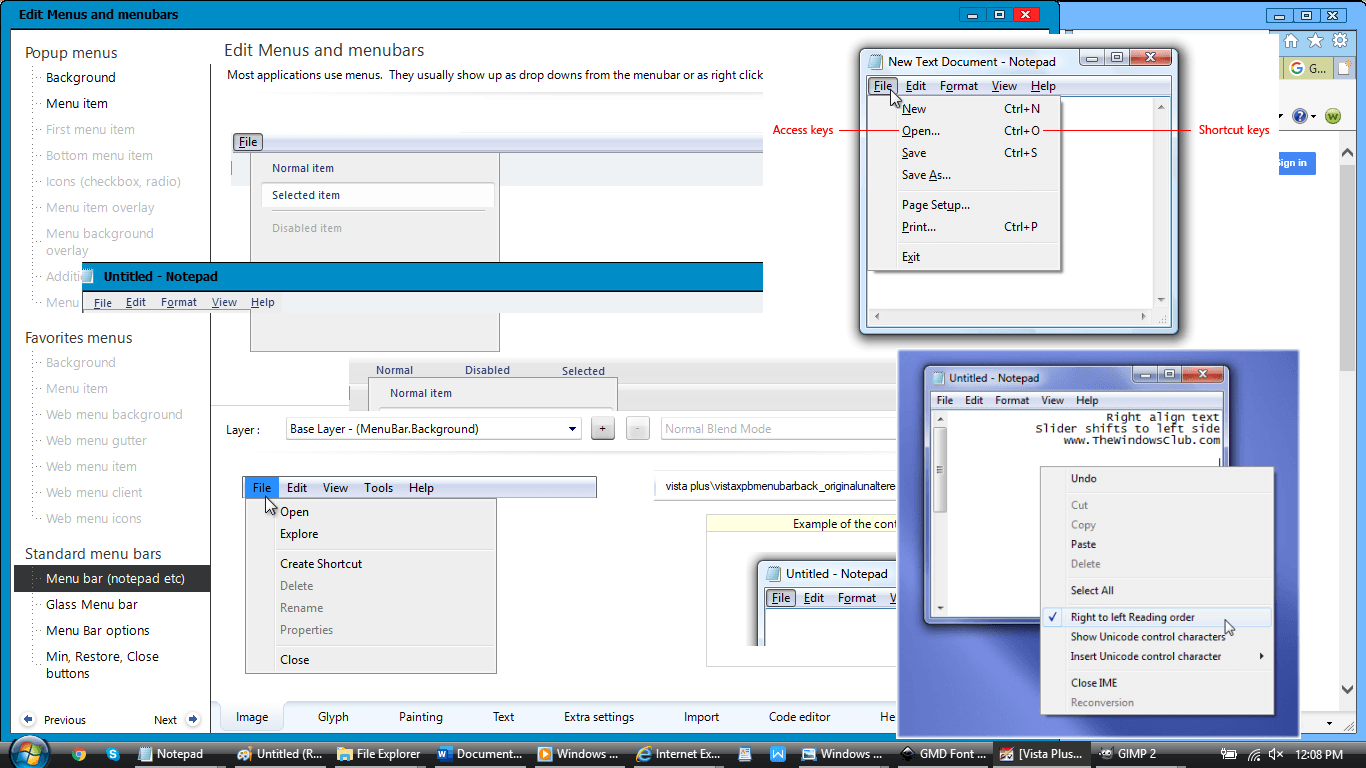Image resolution: width=1366 pixels, height=768 pixels.
Task: Open Internet Explorer tools gear icon
Action: pos(1339,41)
